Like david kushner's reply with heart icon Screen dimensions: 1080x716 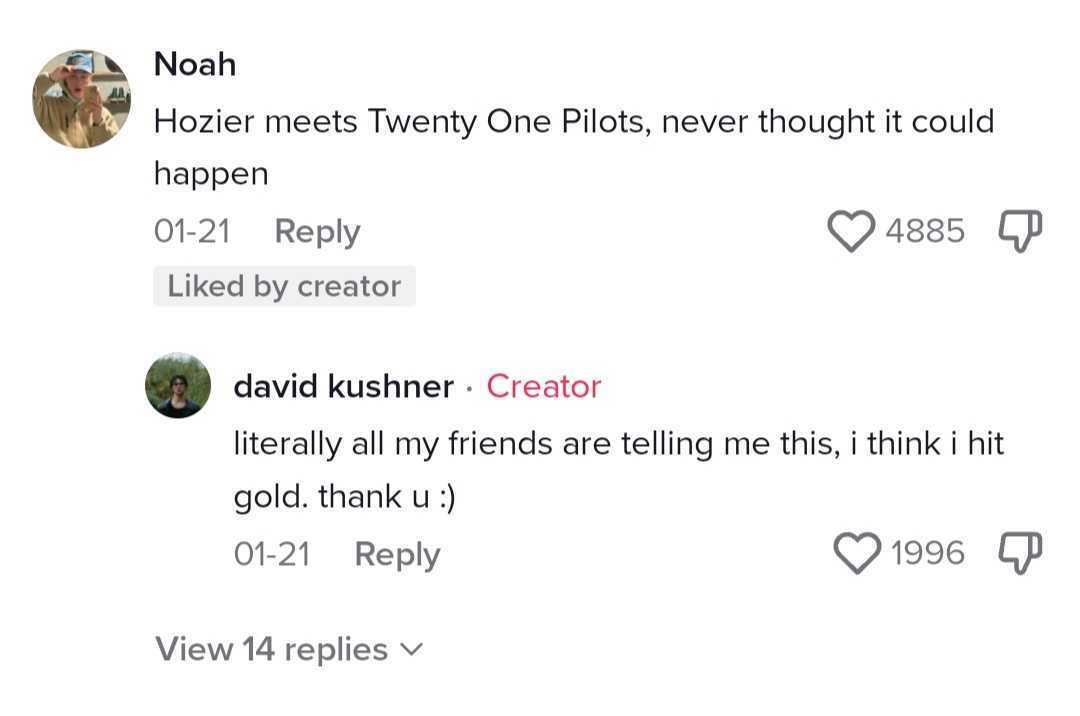[x=857, y=553]
